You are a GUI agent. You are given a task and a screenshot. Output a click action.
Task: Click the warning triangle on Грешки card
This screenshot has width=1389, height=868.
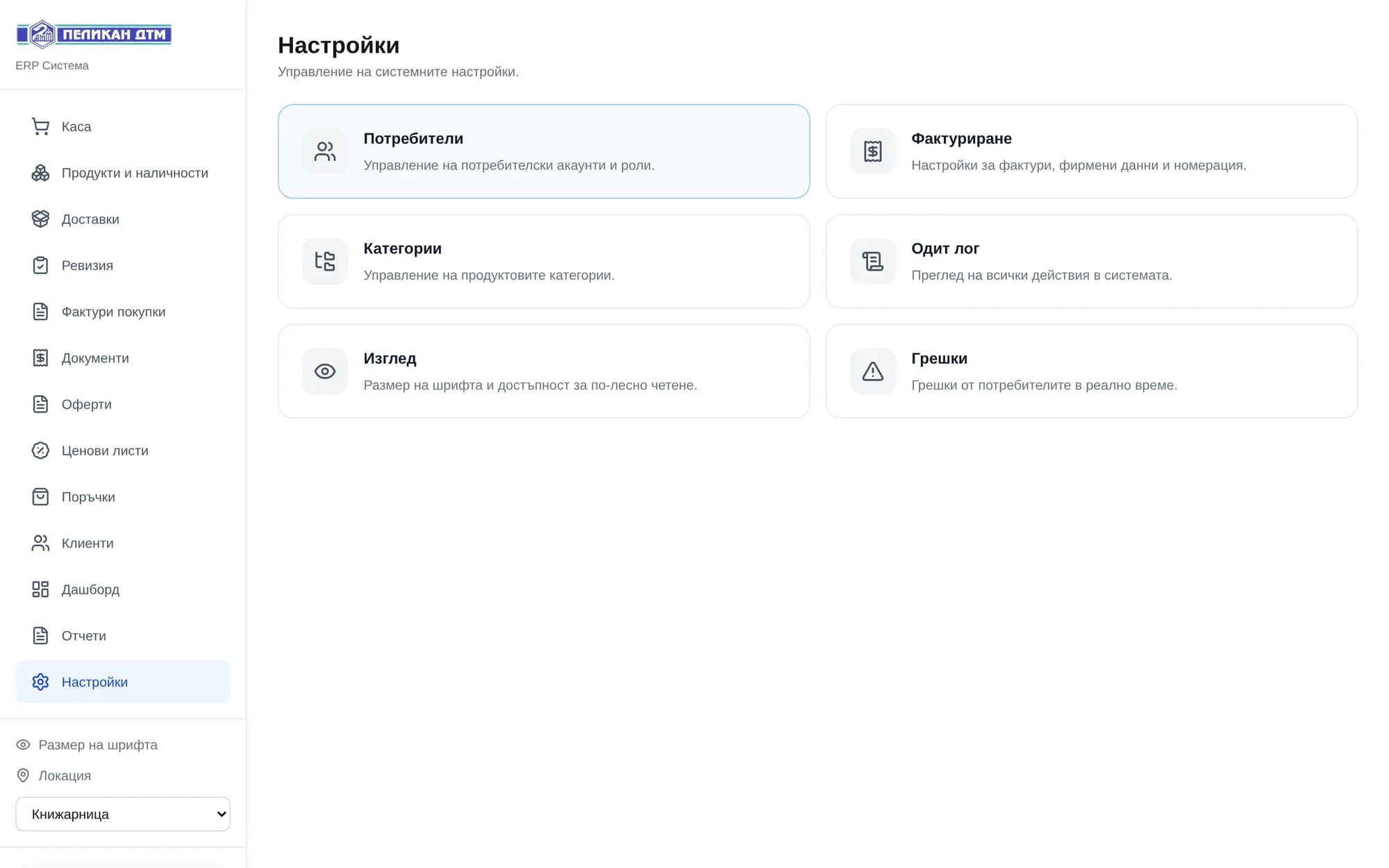(873, 372)
